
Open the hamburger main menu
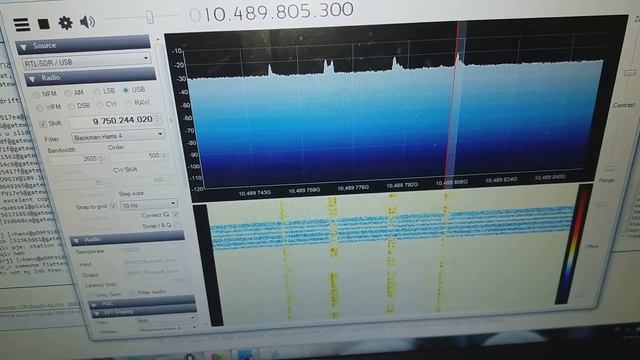coord(22,24)
